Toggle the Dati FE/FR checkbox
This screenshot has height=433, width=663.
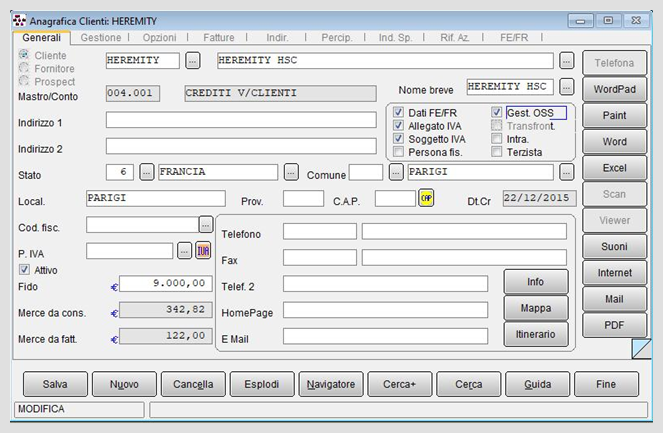coord(398,112)
